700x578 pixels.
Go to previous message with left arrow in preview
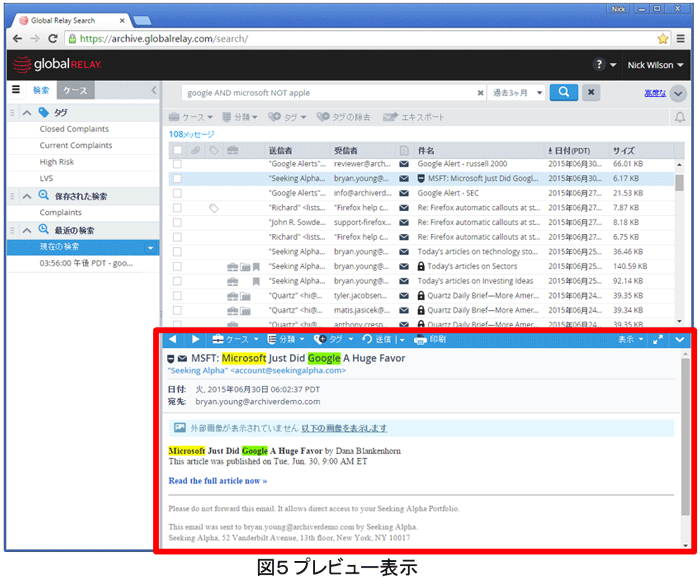pos(173,339)
